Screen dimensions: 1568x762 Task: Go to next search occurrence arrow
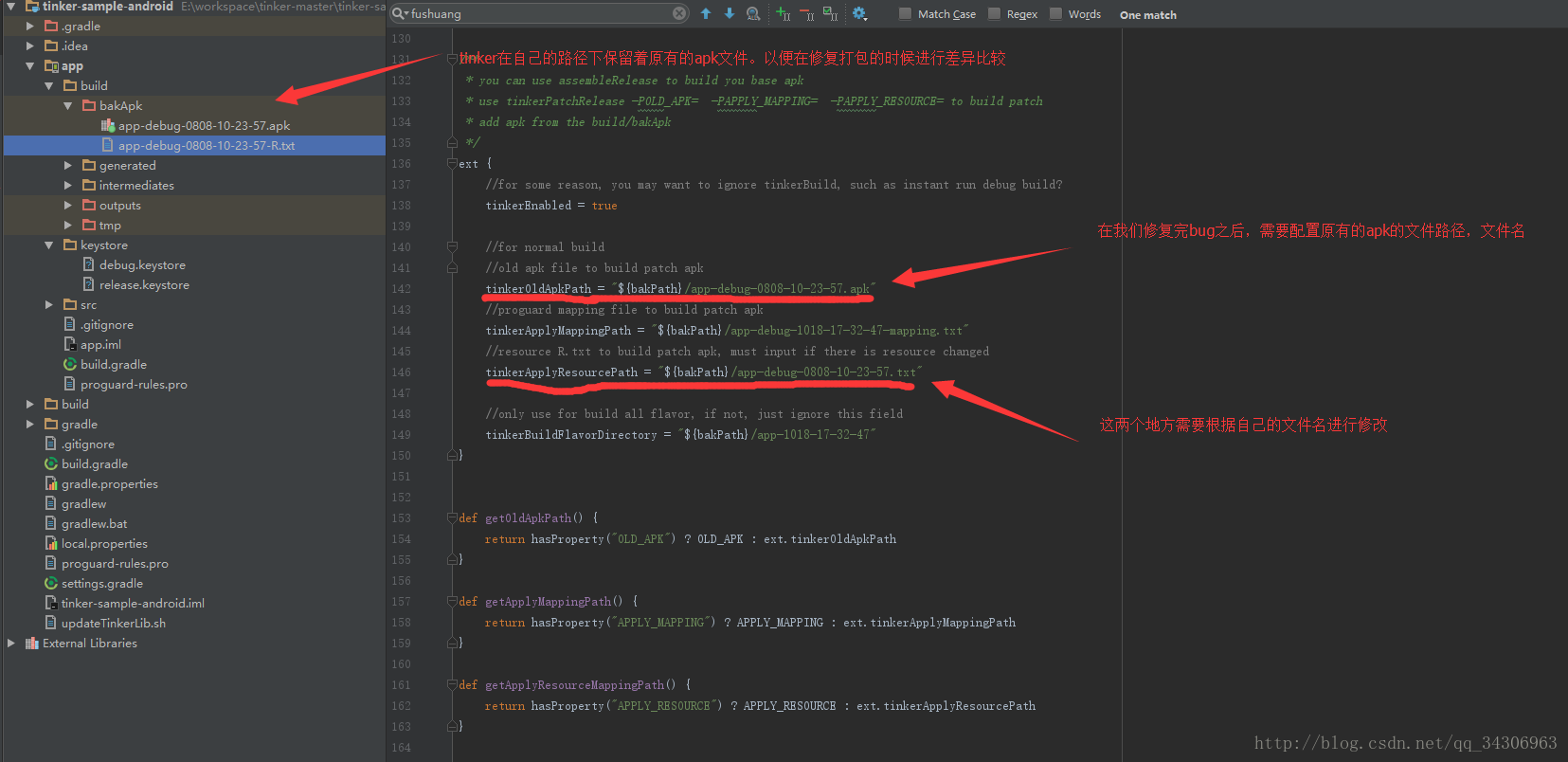click(x=730, y=13)
